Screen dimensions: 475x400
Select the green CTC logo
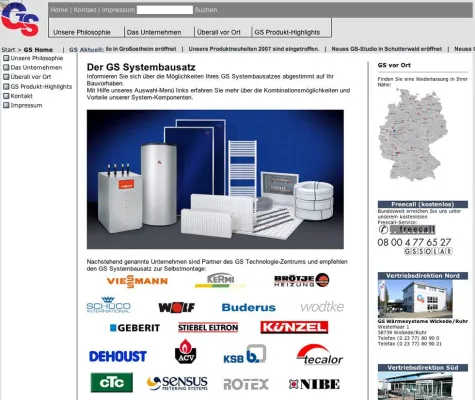pyautogui.click(x=112, y=382)
